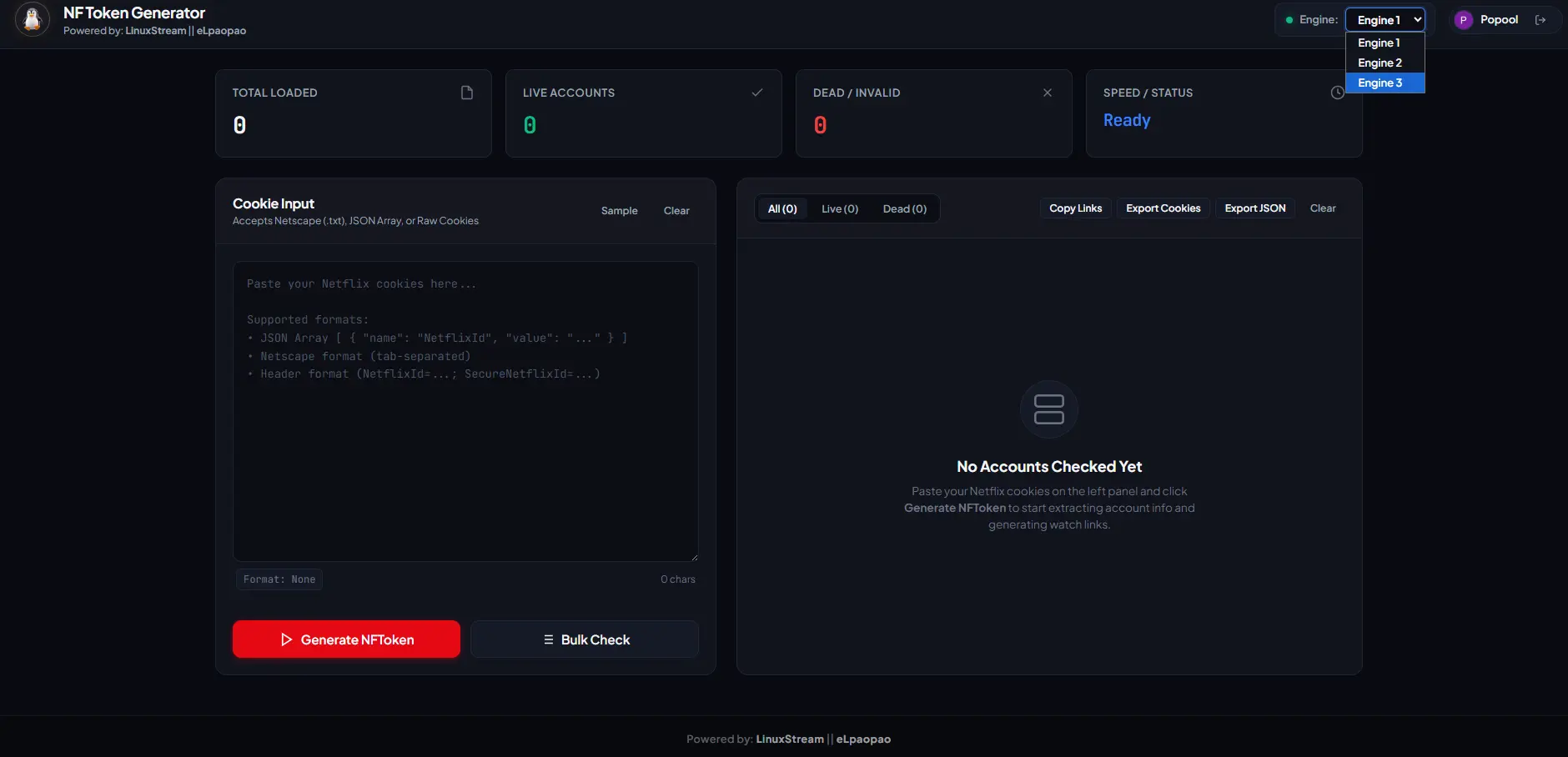The height and width of the screenshot is (757, 1568).
Task: Click the purple P user avatar
Action: click(x=1463, y=20)
